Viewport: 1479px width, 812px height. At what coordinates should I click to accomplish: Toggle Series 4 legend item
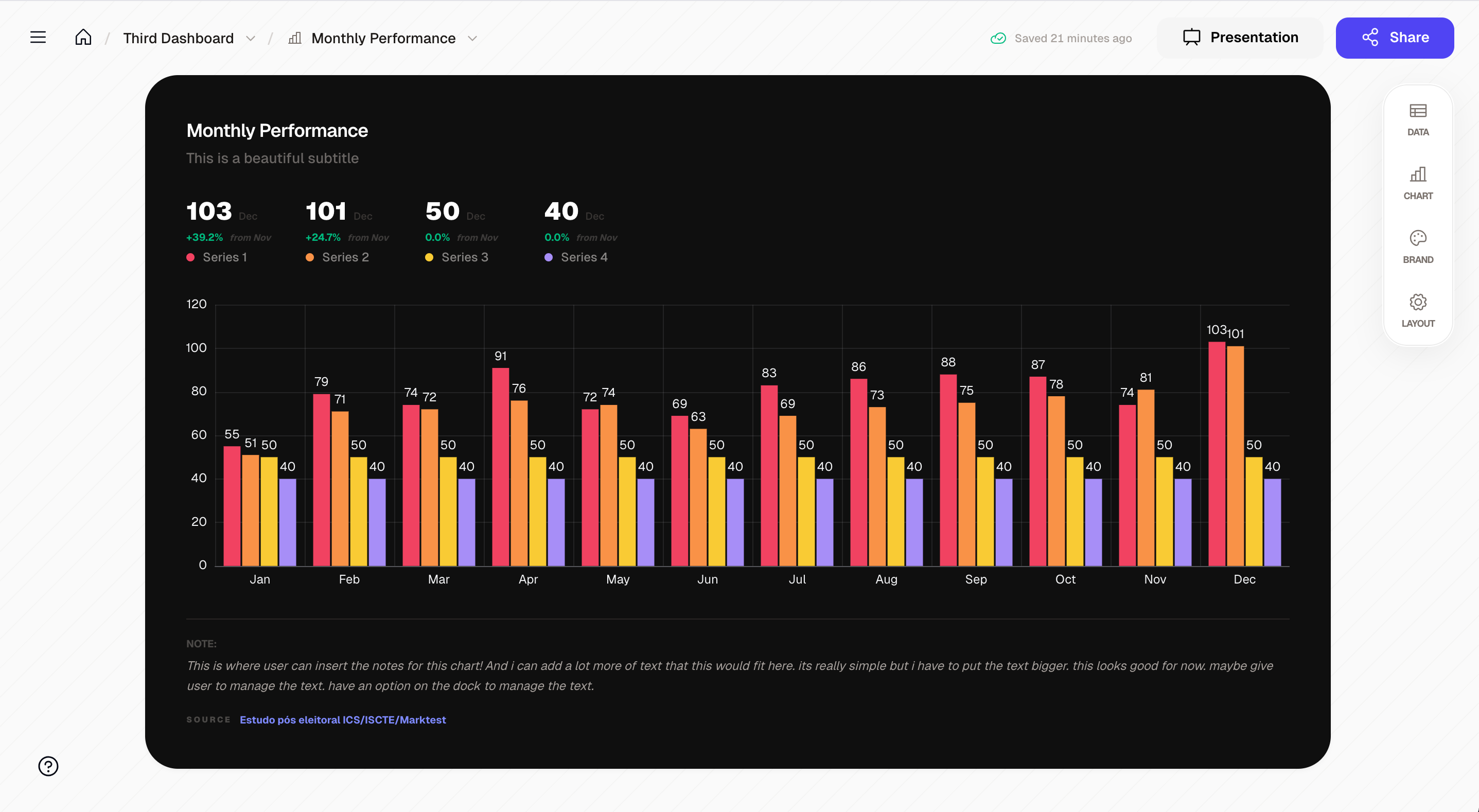pos(584,257)
